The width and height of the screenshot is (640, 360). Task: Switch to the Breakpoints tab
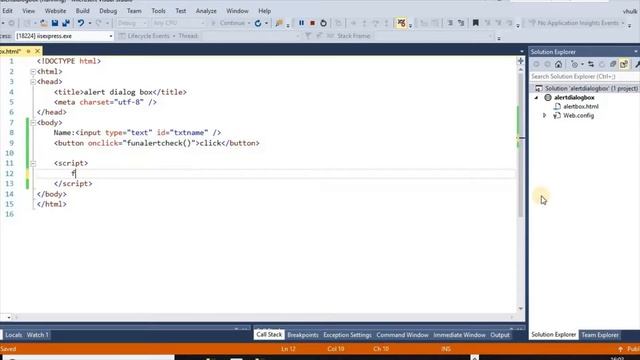pyautogui.click(x=303, y=335)
